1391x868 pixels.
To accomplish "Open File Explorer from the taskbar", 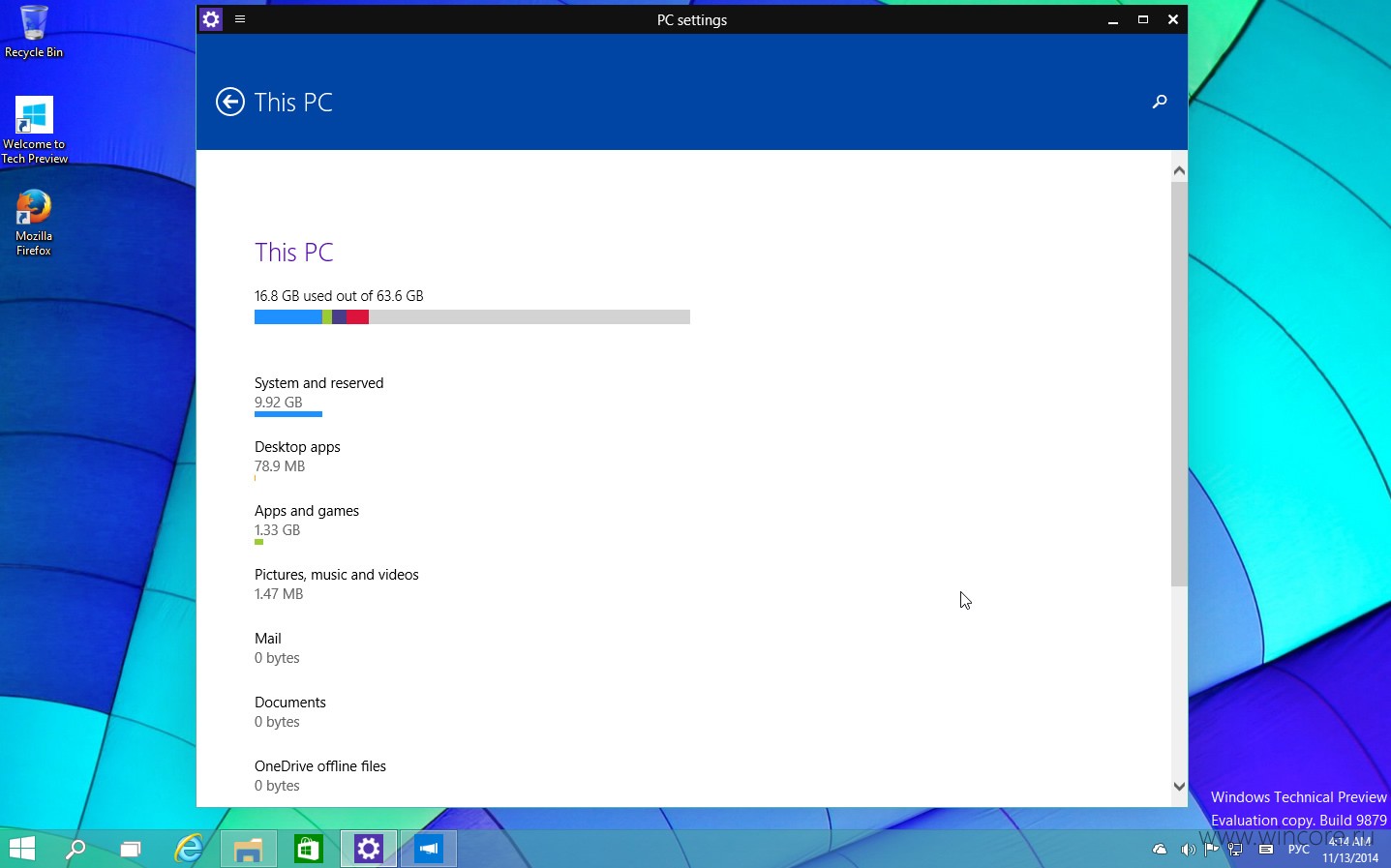I will pos(248,849).
